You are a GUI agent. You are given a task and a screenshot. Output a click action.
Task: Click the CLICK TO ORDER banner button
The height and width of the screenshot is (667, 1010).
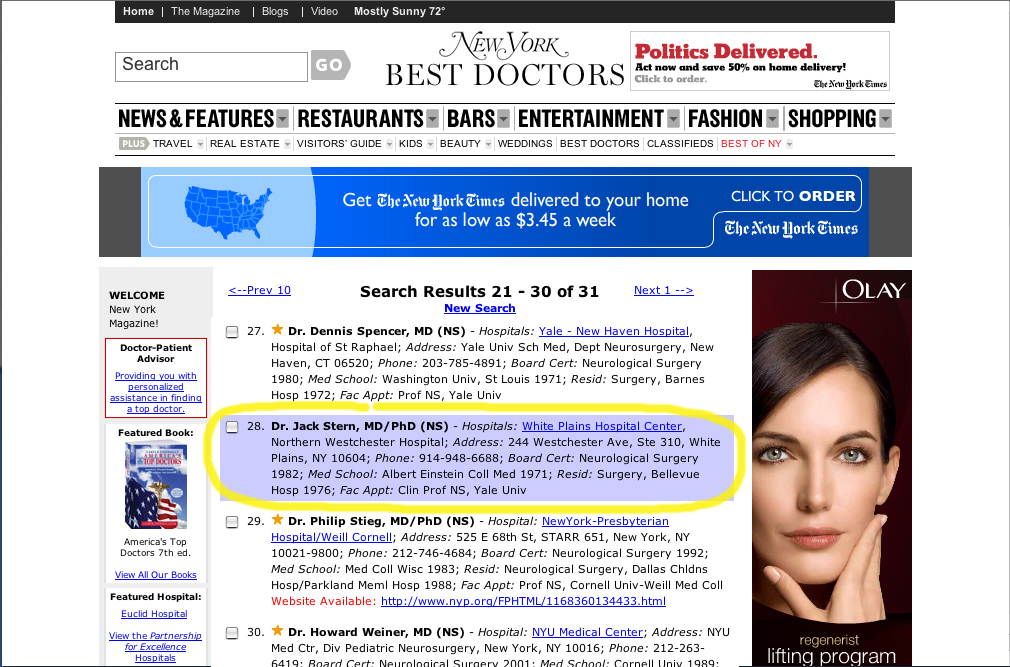tap(793, 196)
